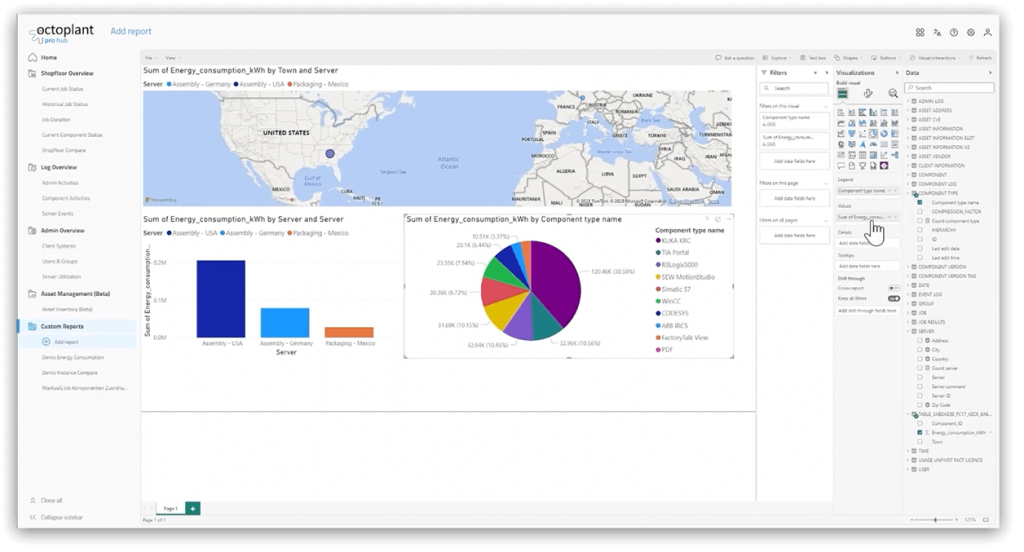Click the add page plus icon
1024x552 pixels.
192,508
